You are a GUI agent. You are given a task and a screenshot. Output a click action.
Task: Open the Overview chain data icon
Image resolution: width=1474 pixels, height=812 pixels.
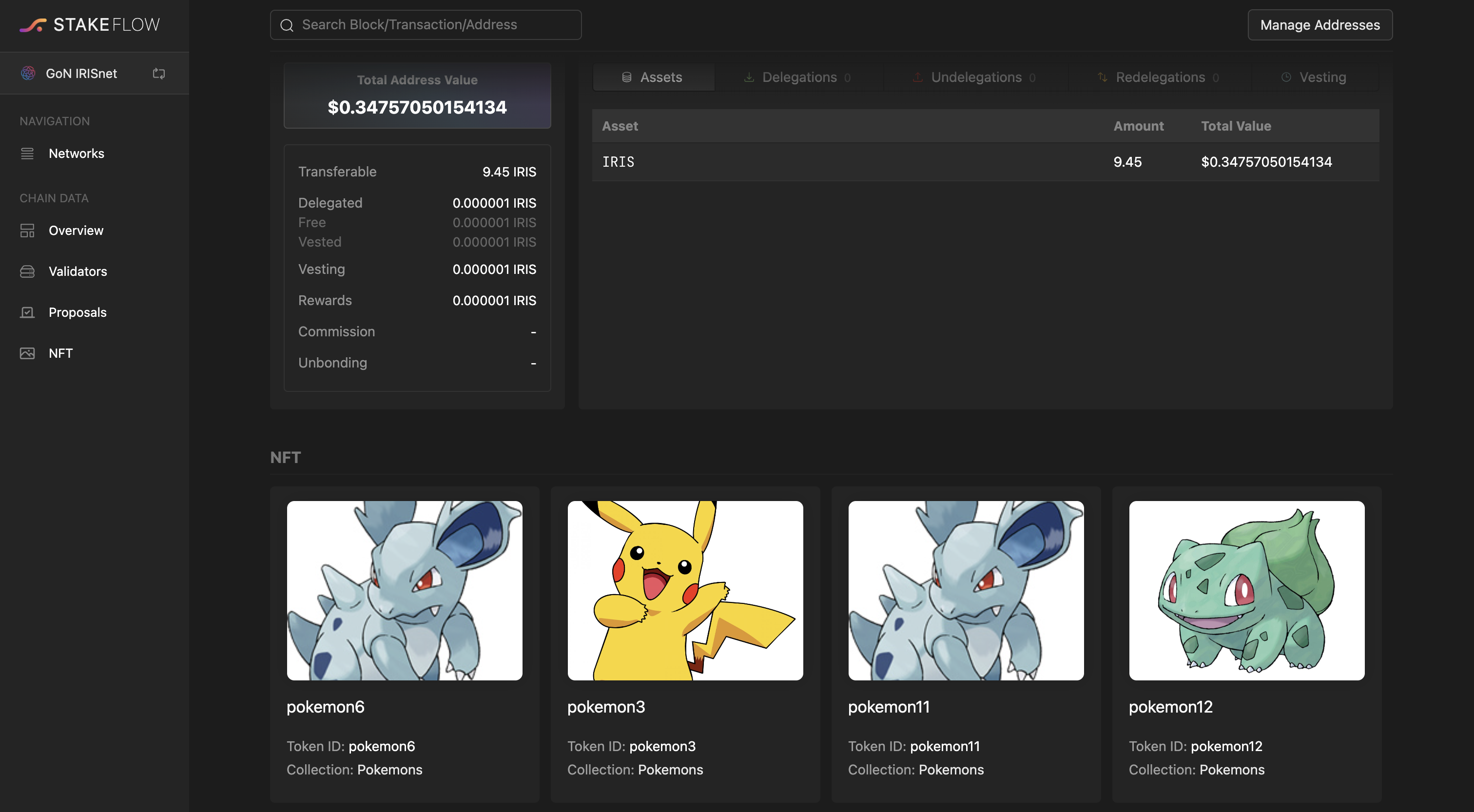(27, 230)
